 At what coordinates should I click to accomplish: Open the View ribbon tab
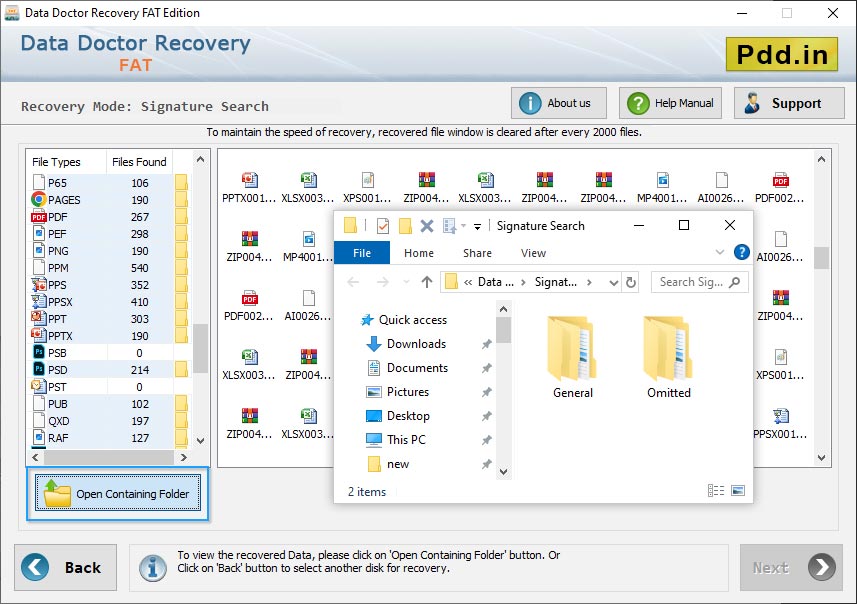(x=533, y=253)
